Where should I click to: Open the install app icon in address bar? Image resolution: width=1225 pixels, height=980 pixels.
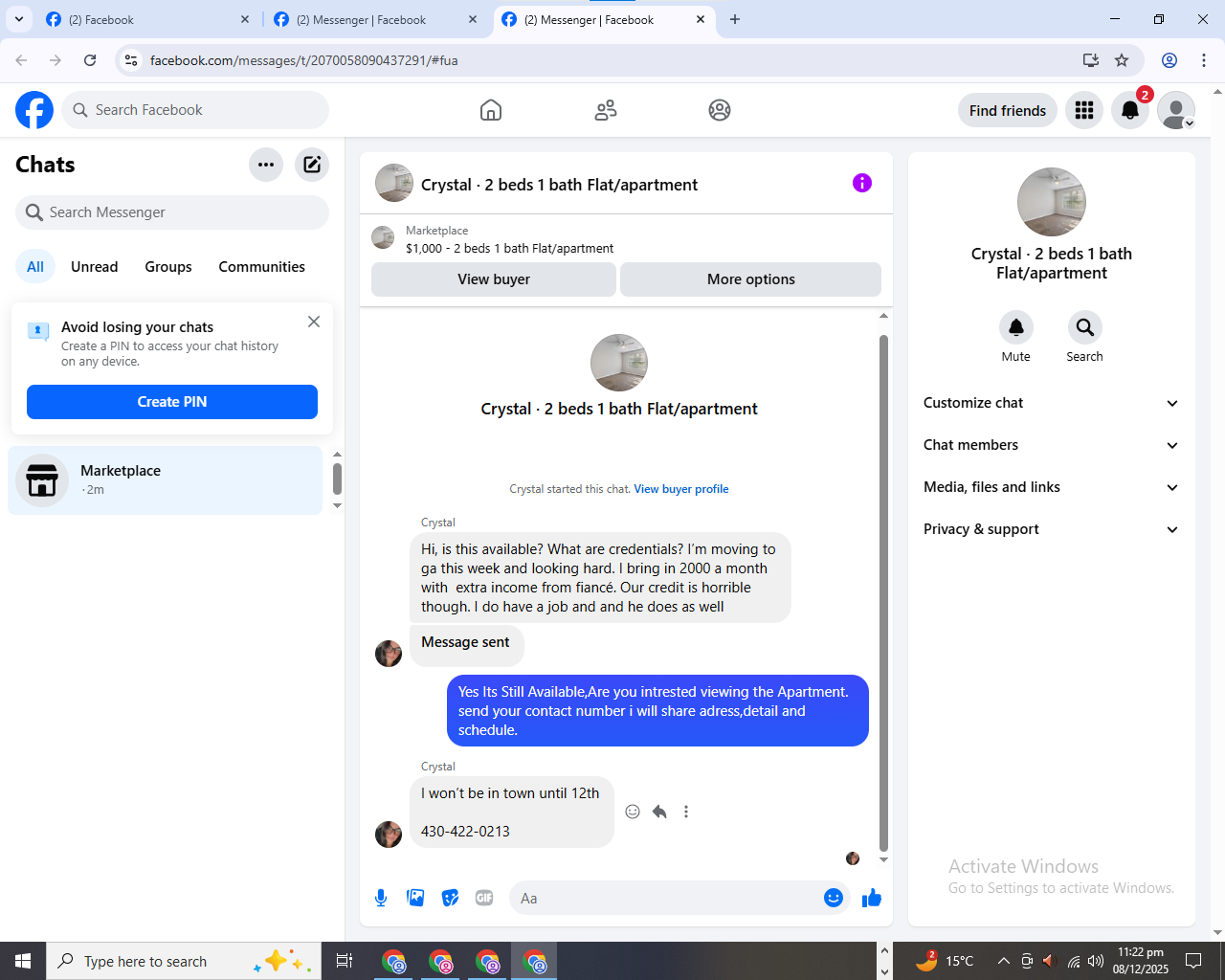pyautogui.click(x=1091, y=60)
